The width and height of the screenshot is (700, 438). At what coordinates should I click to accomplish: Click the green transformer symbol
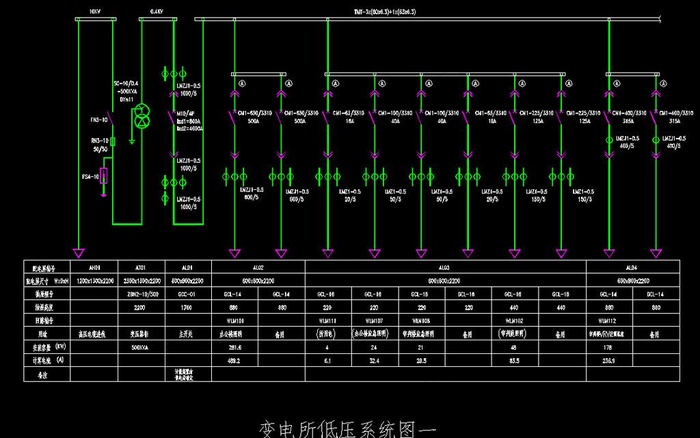(142, 116)
